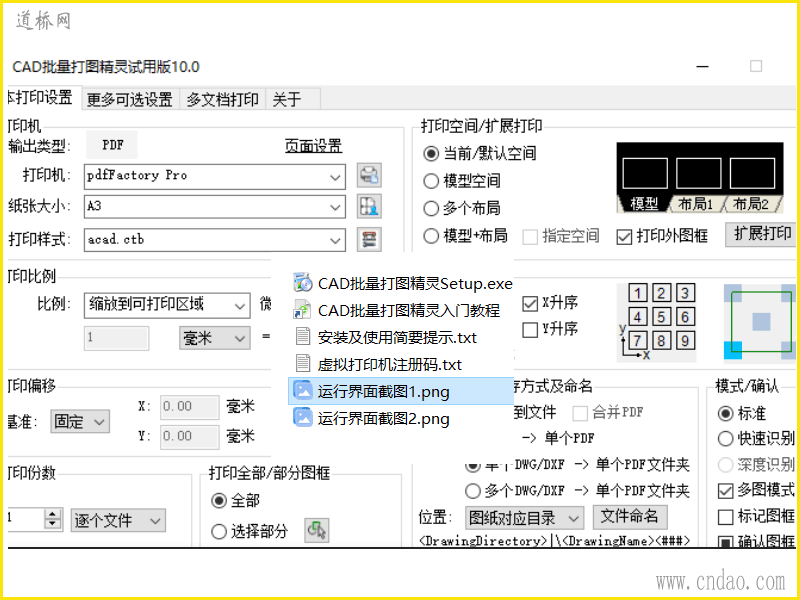
Task: Click number 5 in print order grid
Action: (661, 317)
